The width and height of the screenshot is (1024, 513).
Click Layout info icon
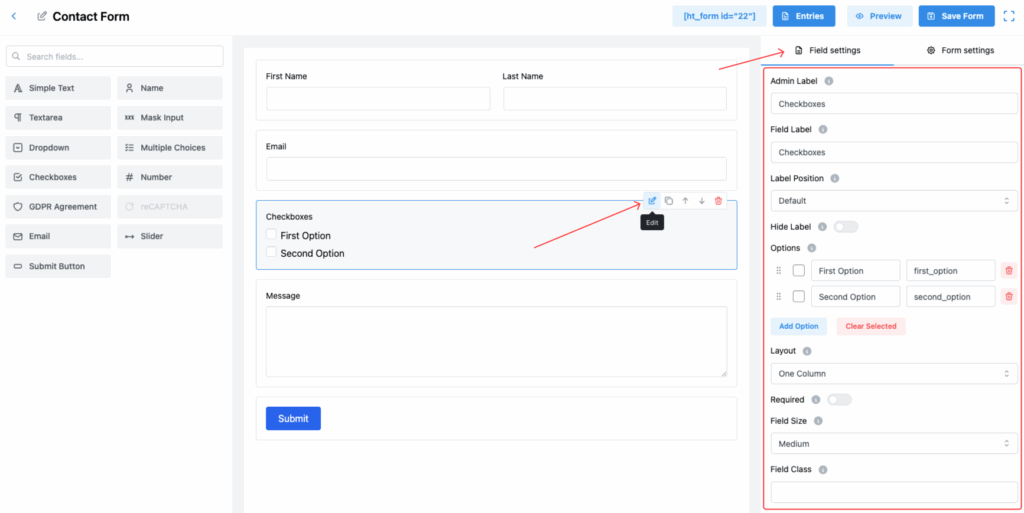tap(807, 351)
